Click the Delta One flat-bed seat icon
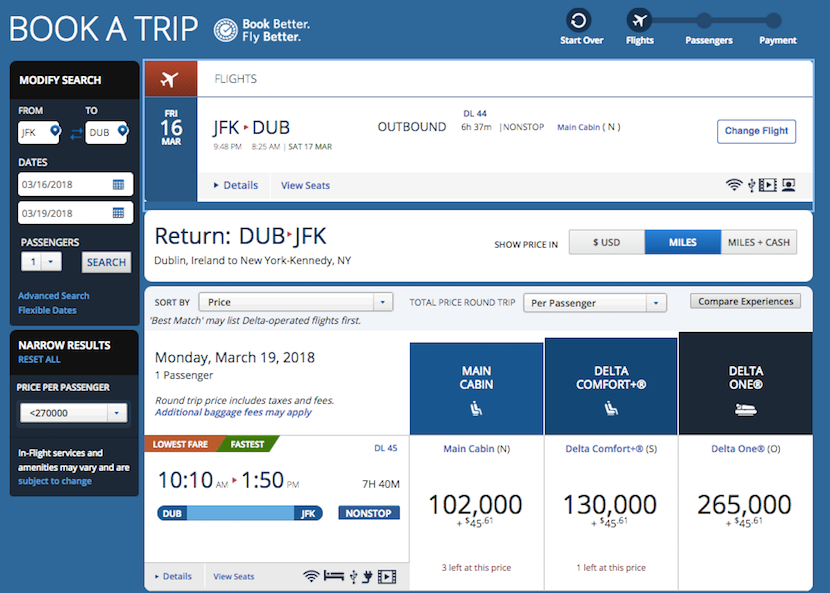Image resolution: width=830 pixels, height=593 pixels. click(x=745, y=409)
